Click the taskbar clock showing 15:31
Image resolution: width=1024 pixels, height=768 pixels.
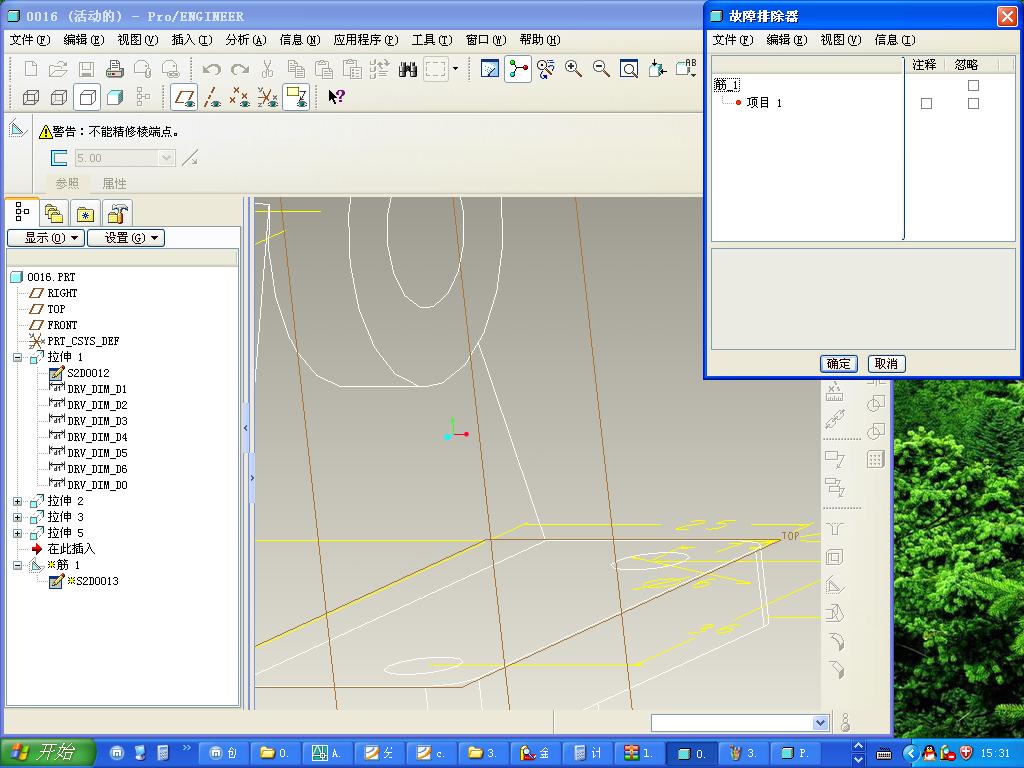(x=995, y=754)
